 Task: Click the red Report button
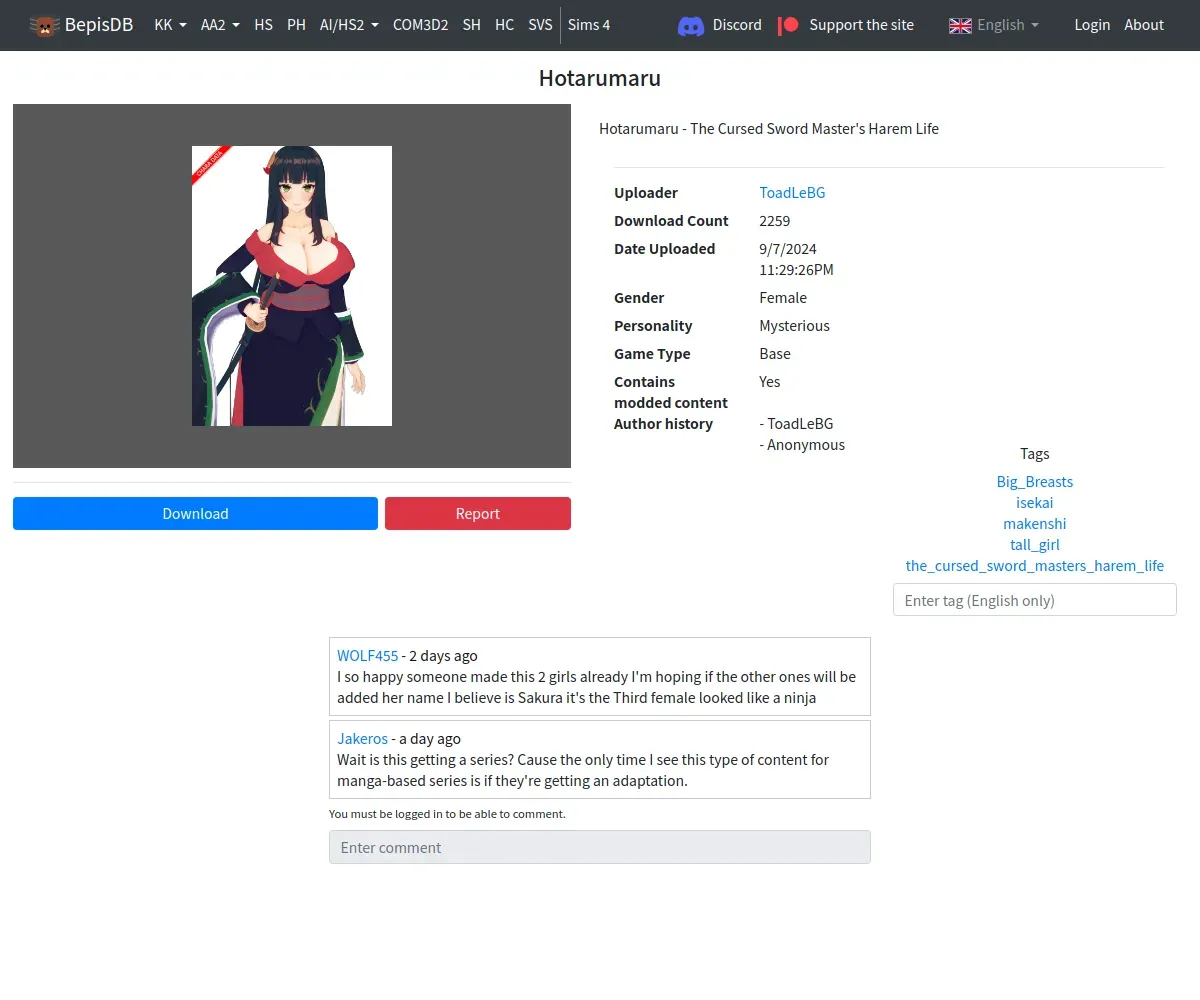pyautogui.click(x=478, y=514)
